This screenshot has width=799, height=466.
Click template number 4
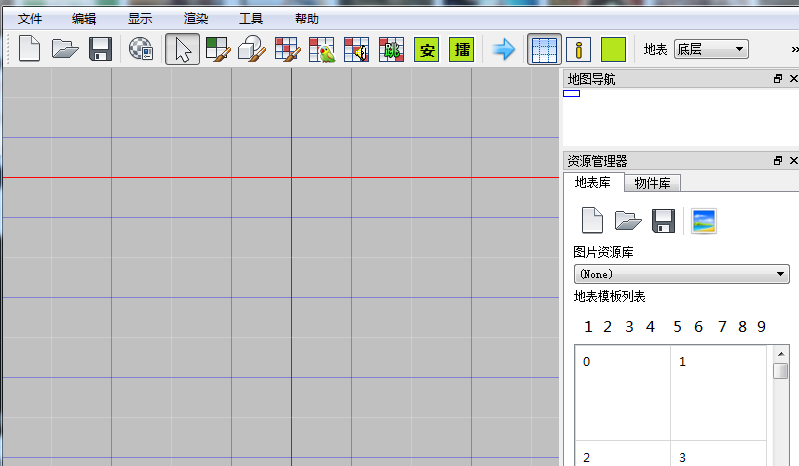(650, 326)
